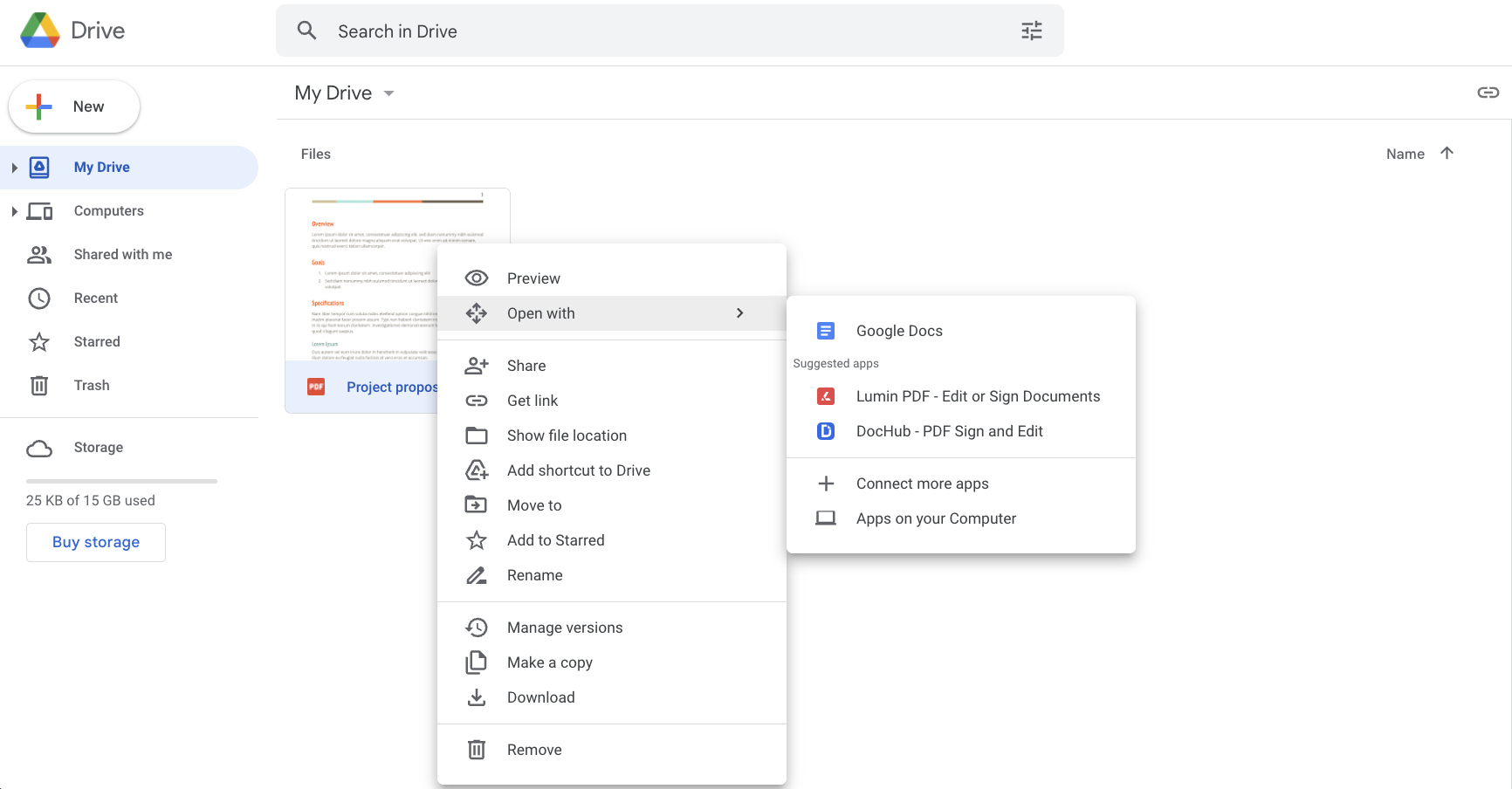The width and height of the screenshot is (1512, 789).
Task: Click the Google Docs blue icon
Action: pos(826,331)
